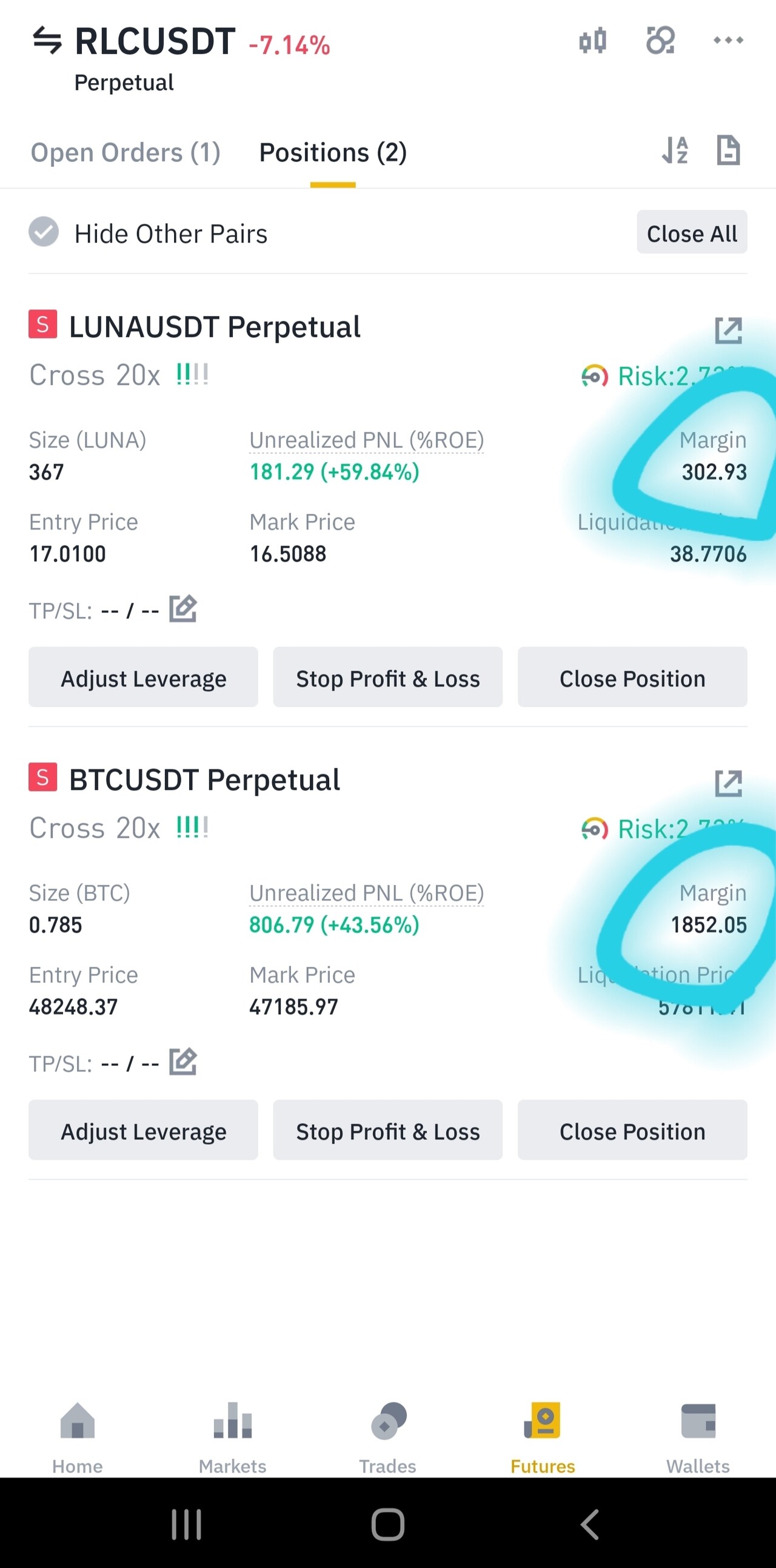The height and width of the screenshot is (1568, 776).
Task: Share the LUNAUSDT position
Action: [x=728, y=331]
